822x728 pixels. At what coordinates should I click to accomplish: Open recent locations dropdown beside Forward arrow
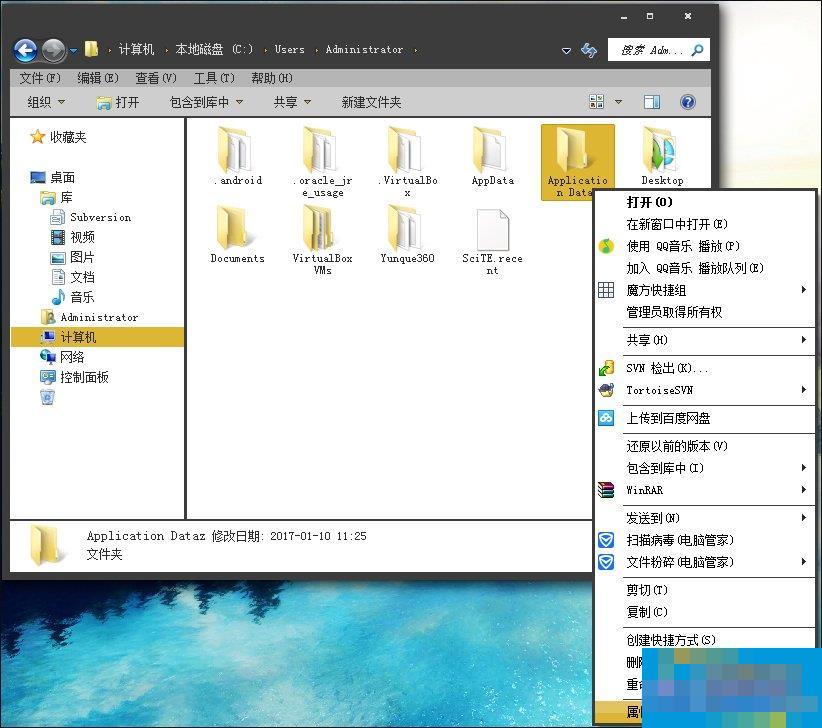pyautogui.click(x=73, y=51)
